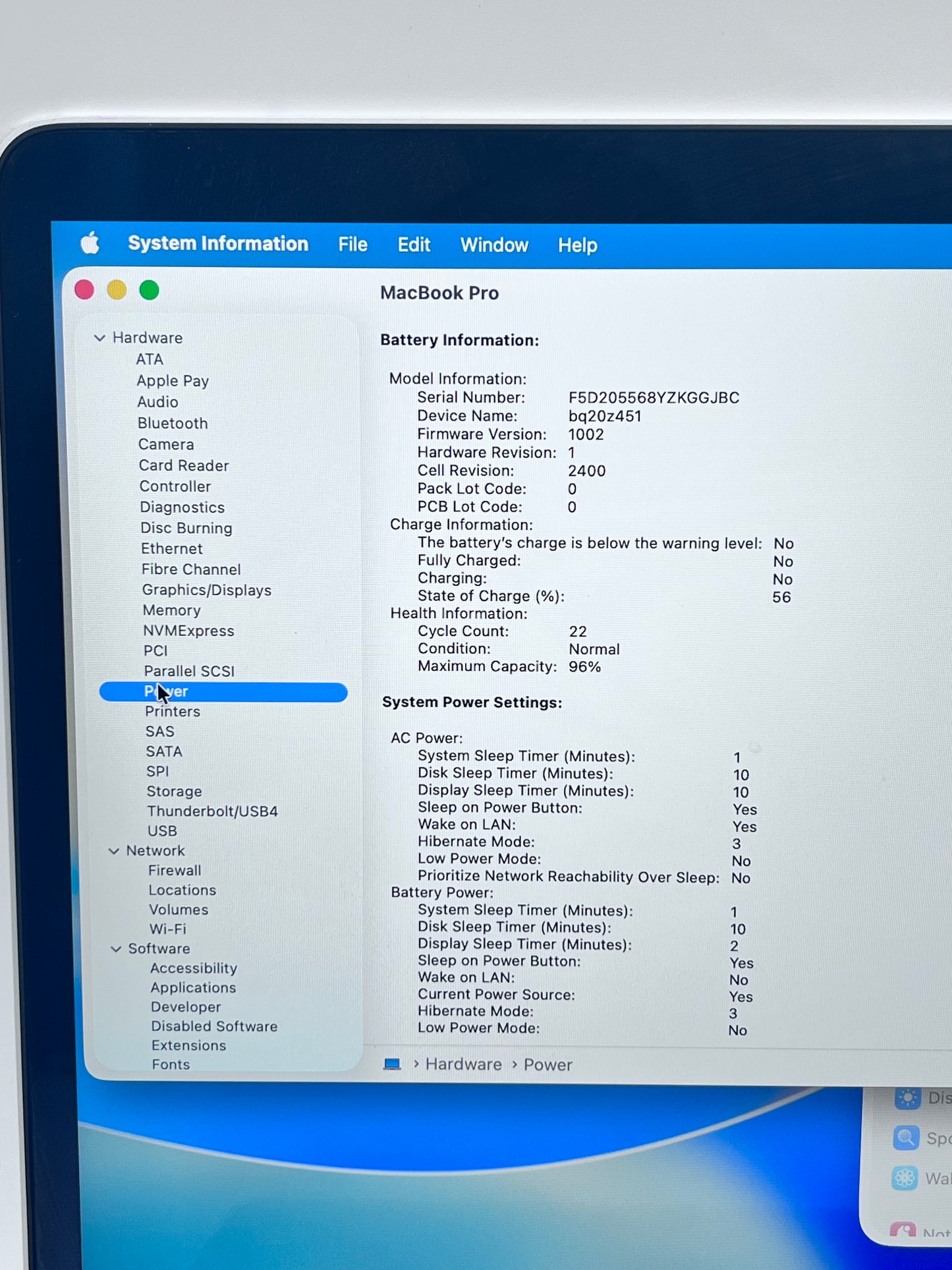Select Developer under Software
Viewport: 952px width, 1270px height.
point(186,1007)
